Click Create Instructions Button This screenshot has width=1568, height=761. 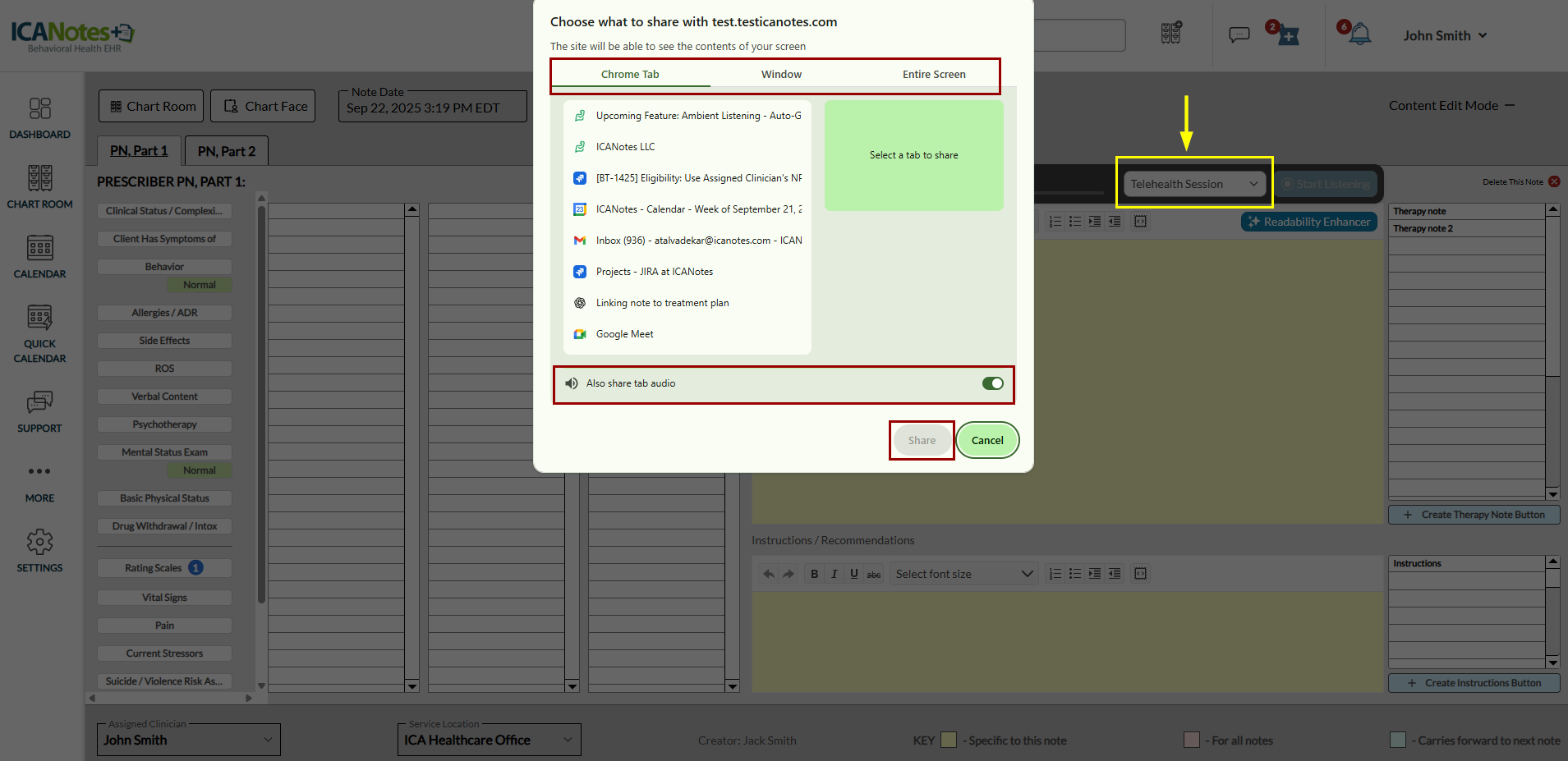click(1474, 683)
